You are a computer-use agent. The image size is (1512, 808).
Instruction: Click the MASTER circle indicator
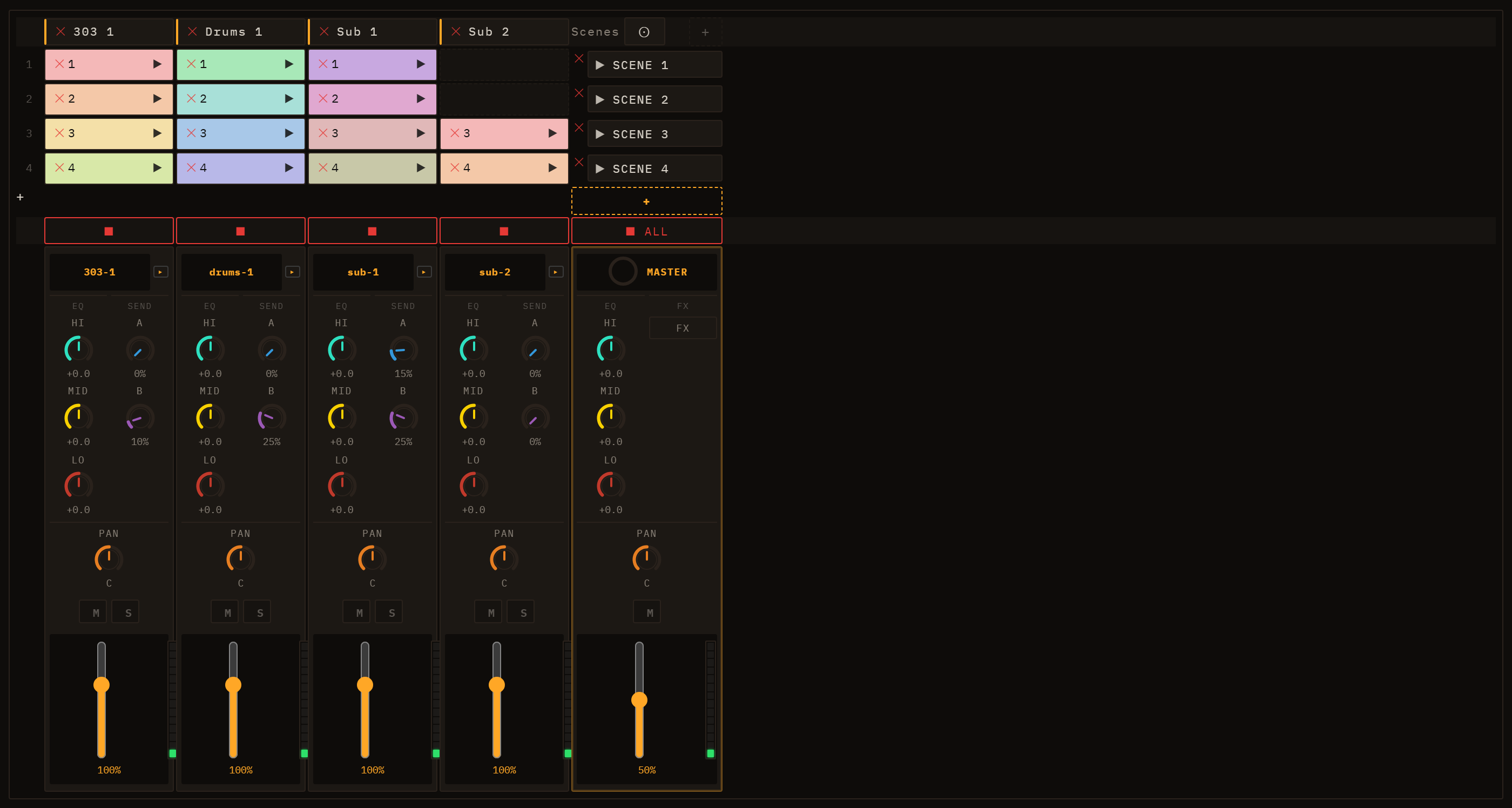point(623,271)
